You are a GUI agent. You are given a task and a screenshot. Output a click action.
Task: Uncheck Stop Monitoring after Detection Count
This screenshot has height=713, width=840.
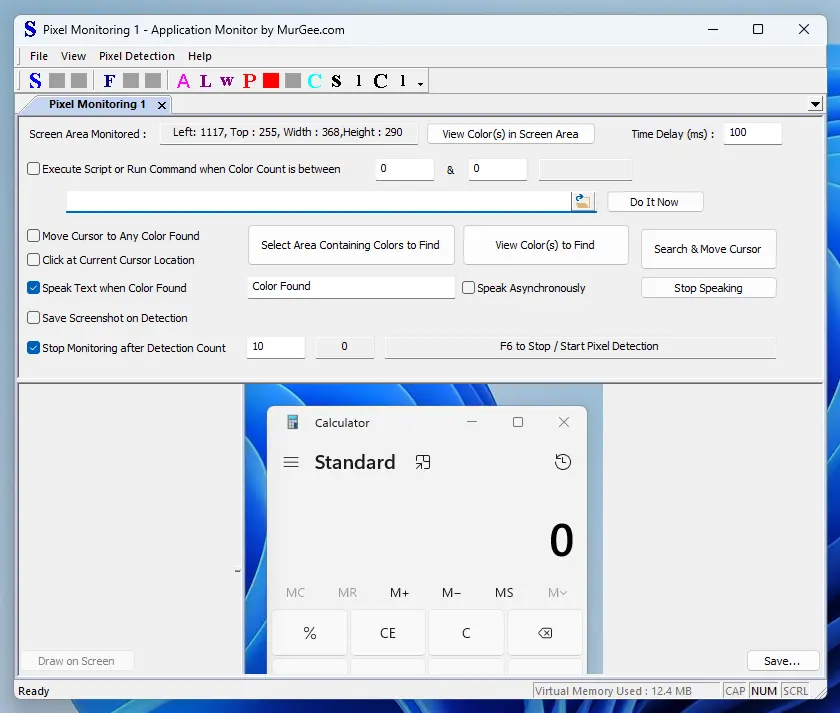(33, 348)
